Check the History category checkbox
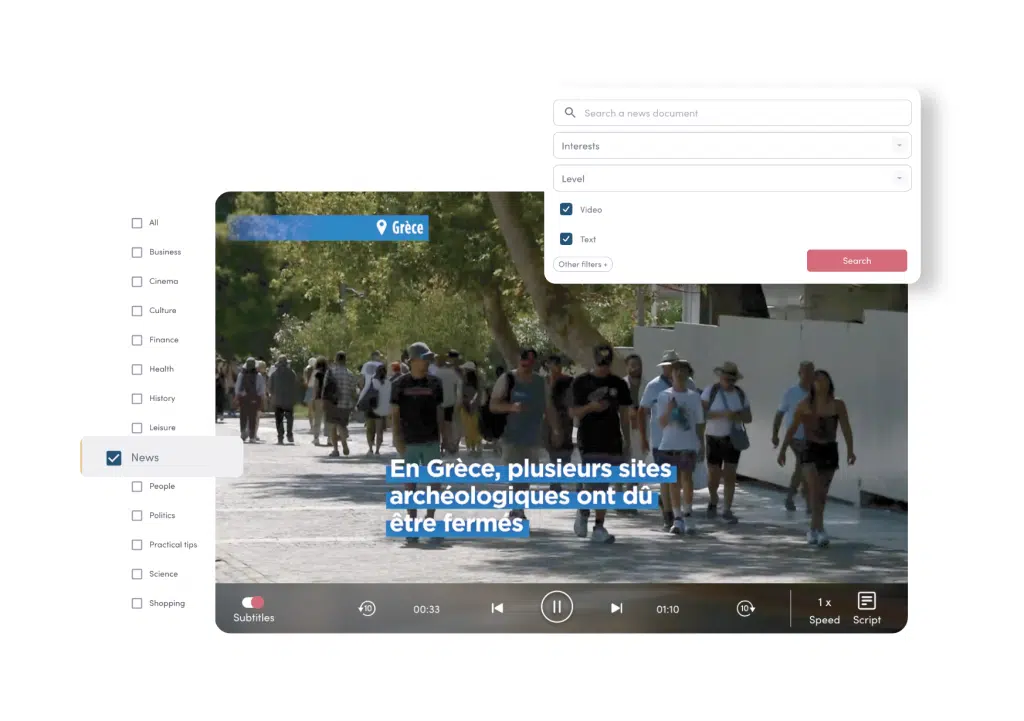The image size is (1024, 721). point(136,398)
